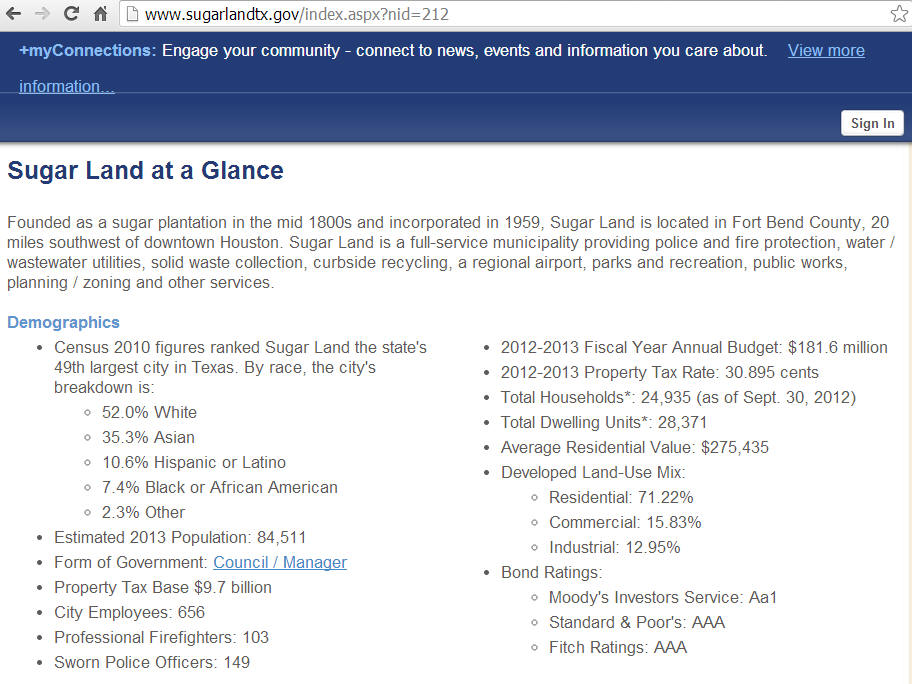This screenshot has height=684, width=912.
Task: Click '10.6% Hispanic or Latino'
Action: pyautogui.click(x=194, y=462)
